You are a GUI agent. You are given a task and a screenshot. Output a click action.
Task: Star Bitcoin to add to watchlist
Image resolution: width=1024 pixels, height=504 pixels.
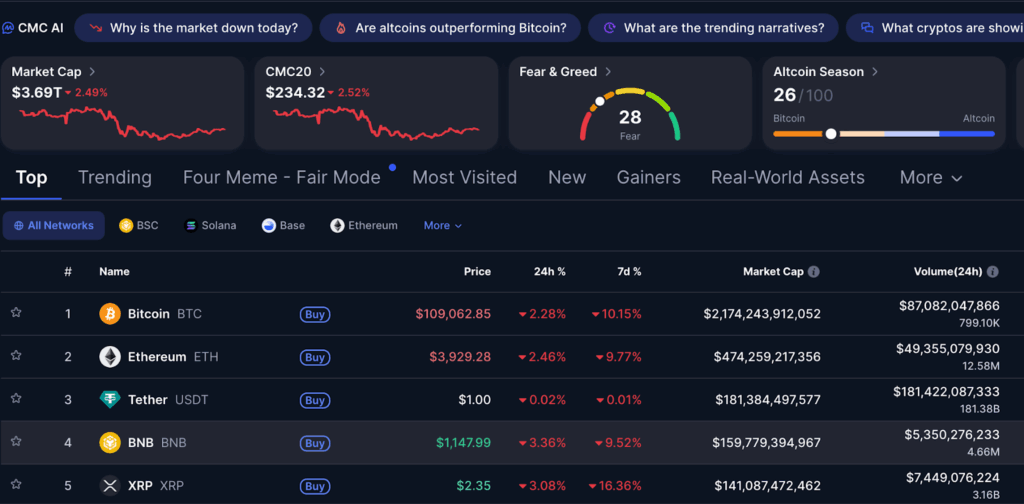pyautogui.click(x=16, y=314)
